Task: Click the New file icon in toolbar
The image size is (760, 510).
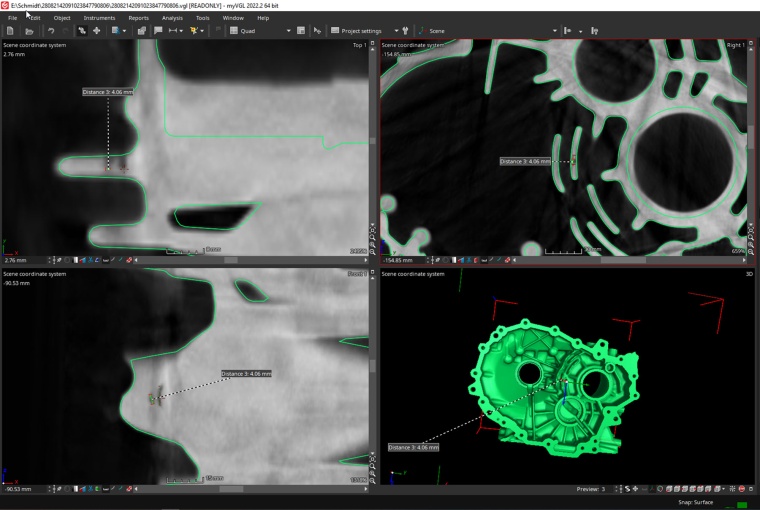Action: tap(10, 31)
